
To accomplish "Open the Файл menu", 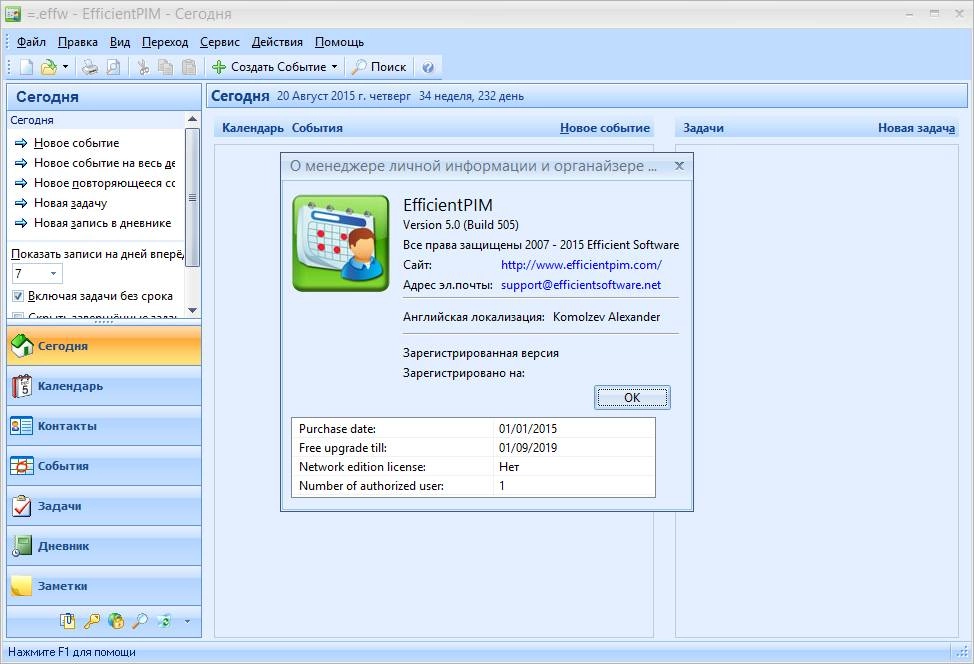I will [x=31, y=42].
